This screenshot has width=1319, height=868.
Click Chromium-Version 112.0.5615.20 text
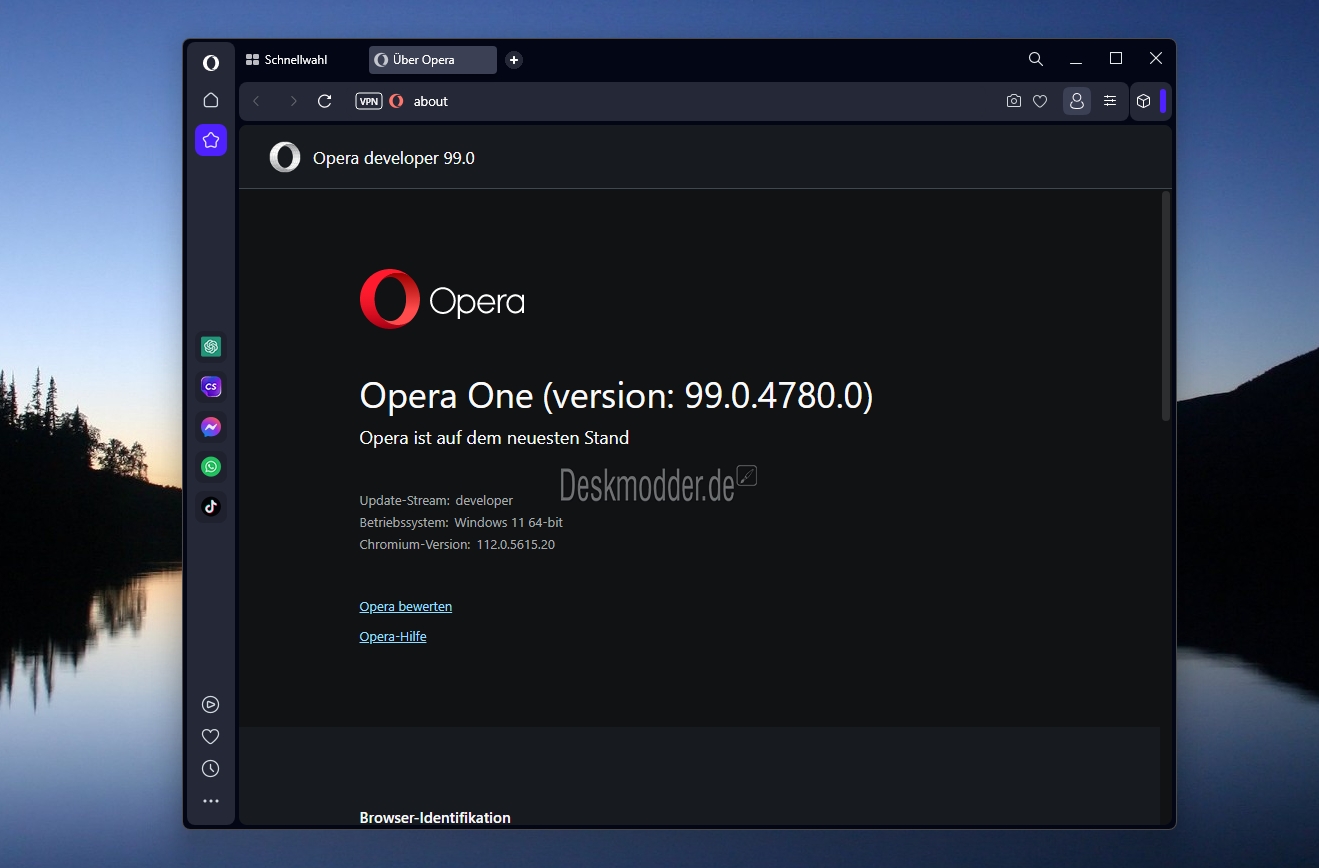coord(457,544)
